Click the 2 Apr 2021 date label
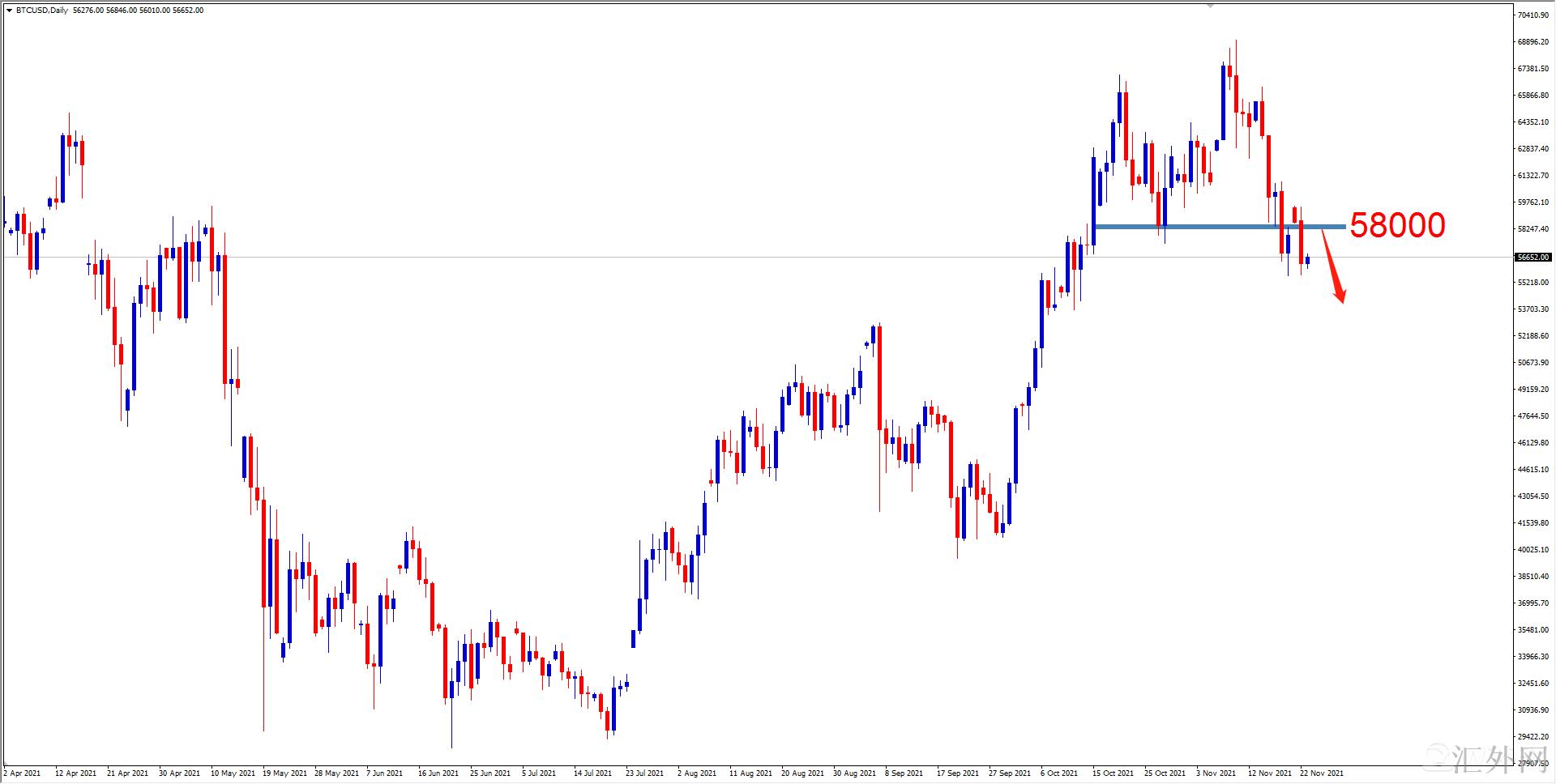1556x784 pixels. pos(23,773)
